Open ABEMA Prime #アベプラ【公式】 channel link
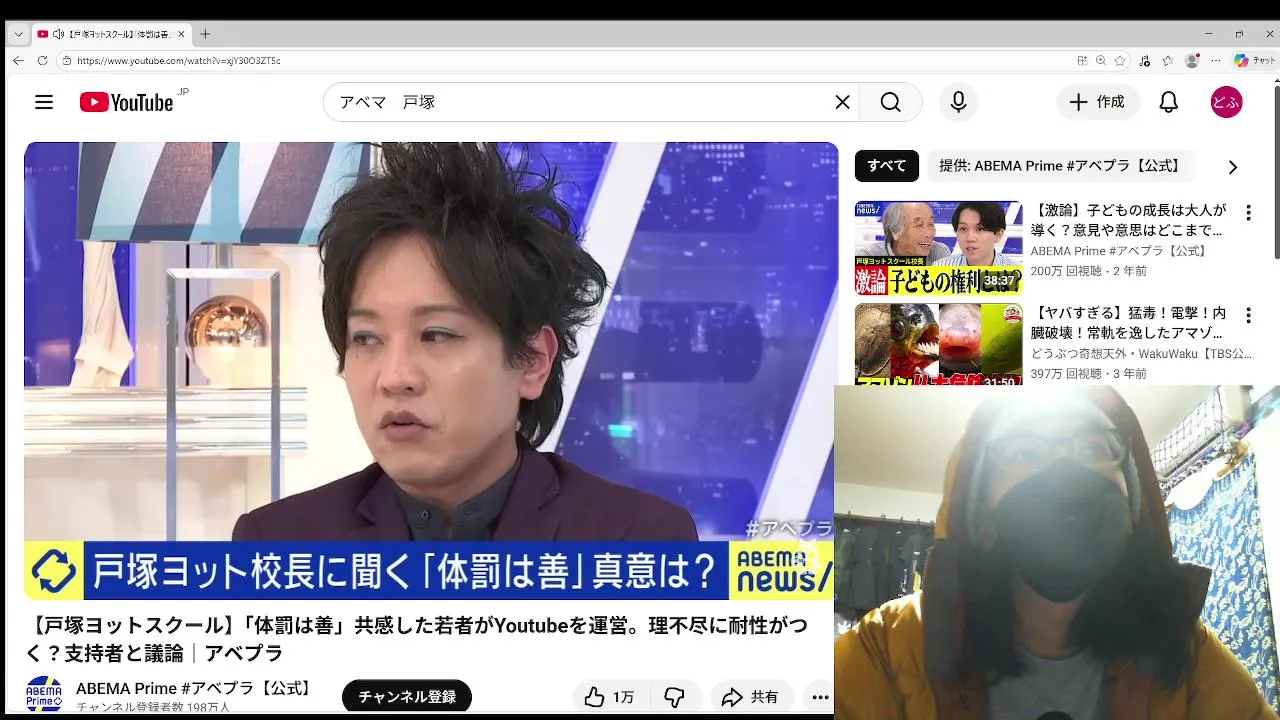Screen dimensions: 1280x720 click(196, 688)
